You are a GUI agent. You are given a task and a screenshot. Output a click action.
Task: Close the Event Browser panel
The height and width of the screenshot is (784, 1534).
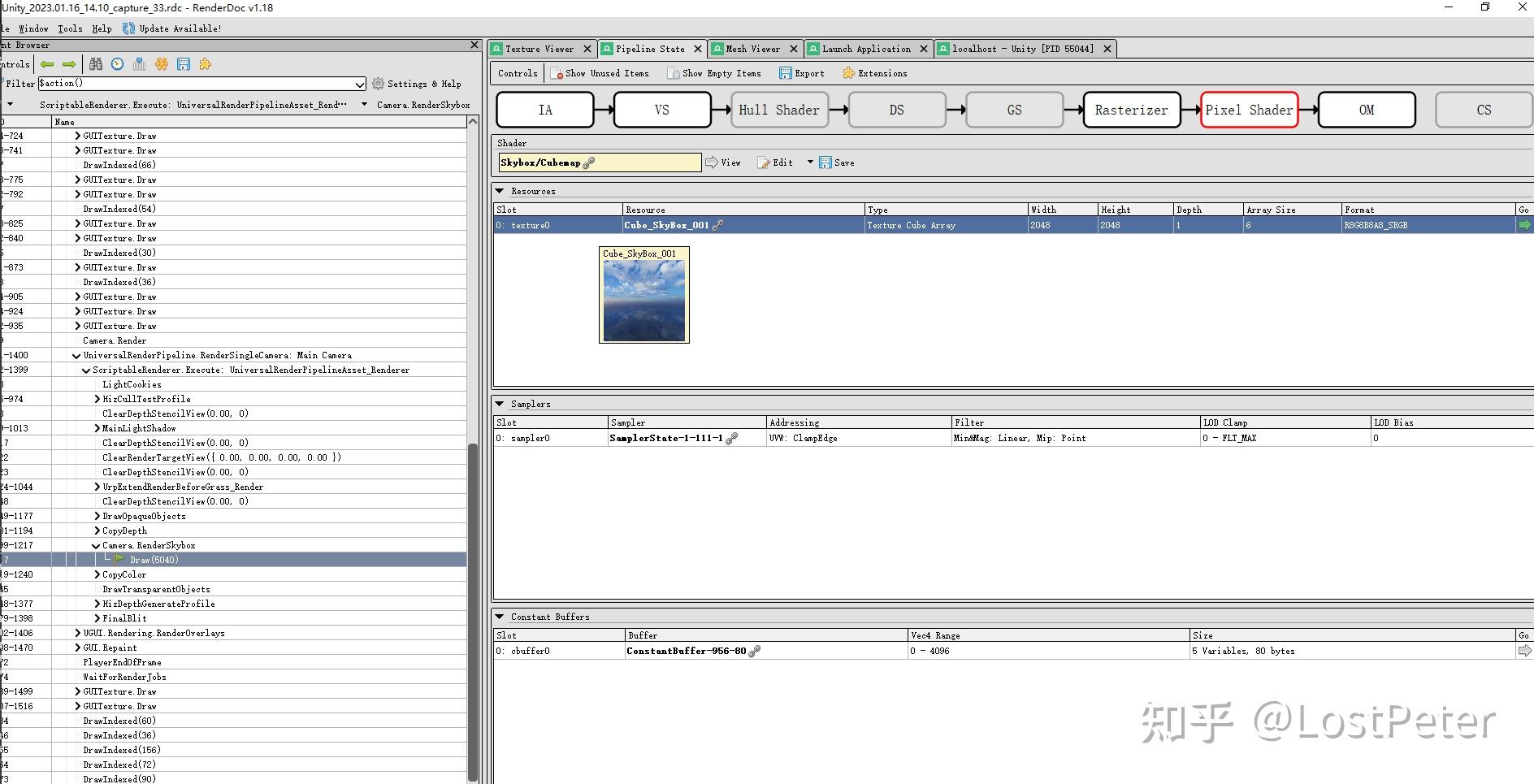[x=475, y=45]
